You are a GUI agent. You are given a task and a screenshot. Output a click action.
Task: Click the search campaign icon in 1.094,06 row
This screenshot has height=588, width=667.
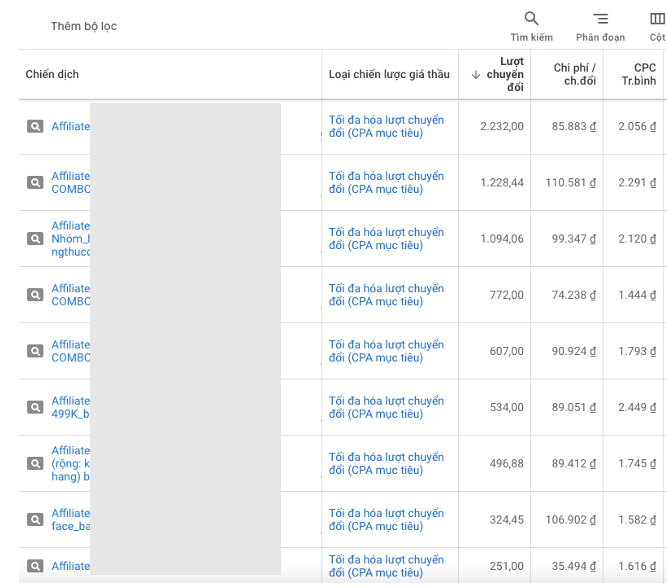point(35,239)
